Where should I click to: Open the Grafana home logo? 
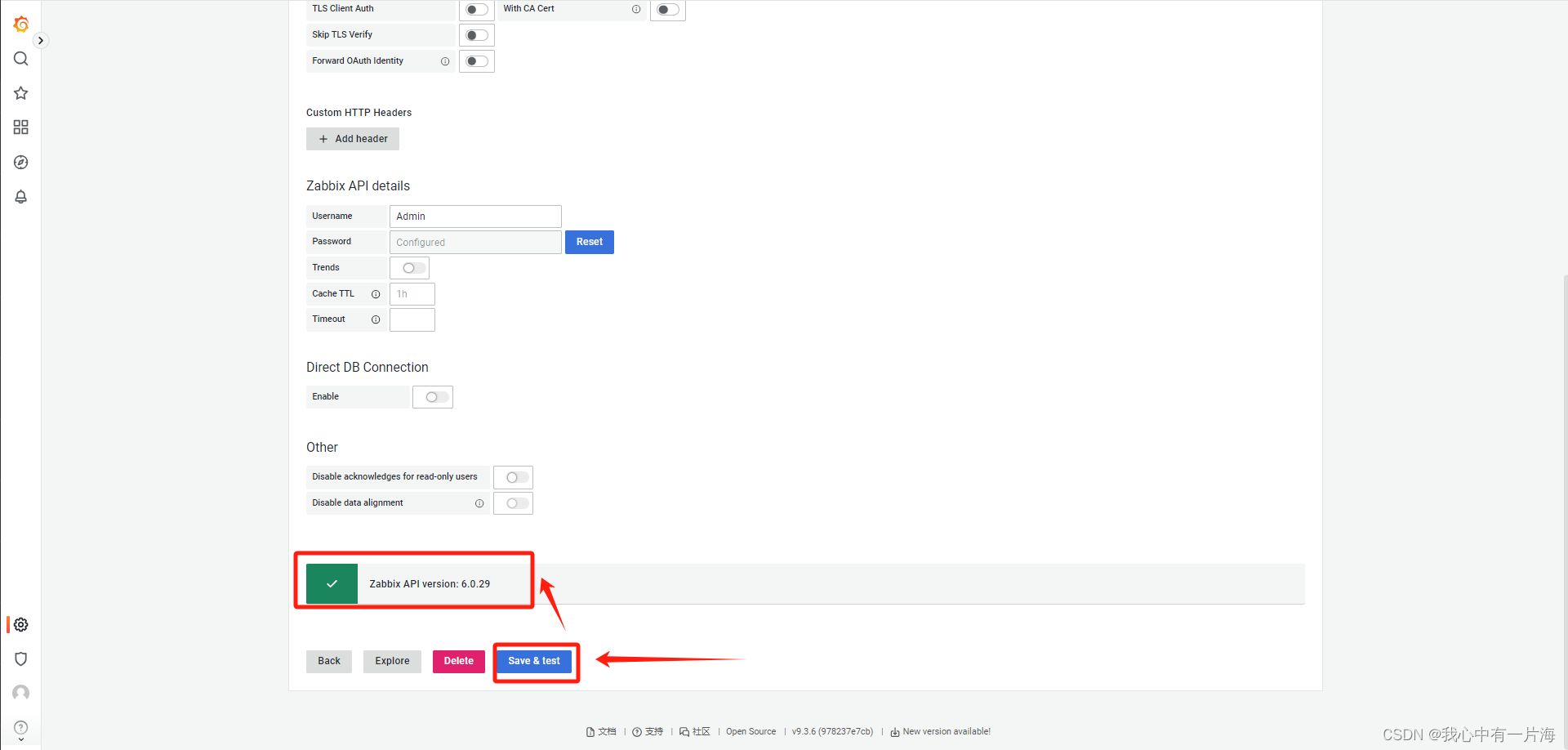pos(21,25)
